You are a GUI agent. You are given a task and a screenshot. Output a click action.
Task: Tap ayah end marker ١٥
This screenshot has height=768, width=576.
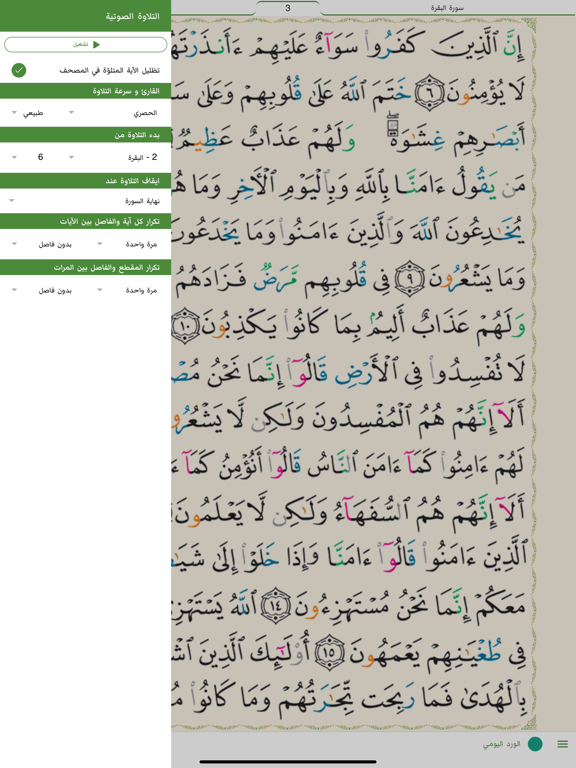click(x=329, y=652)
